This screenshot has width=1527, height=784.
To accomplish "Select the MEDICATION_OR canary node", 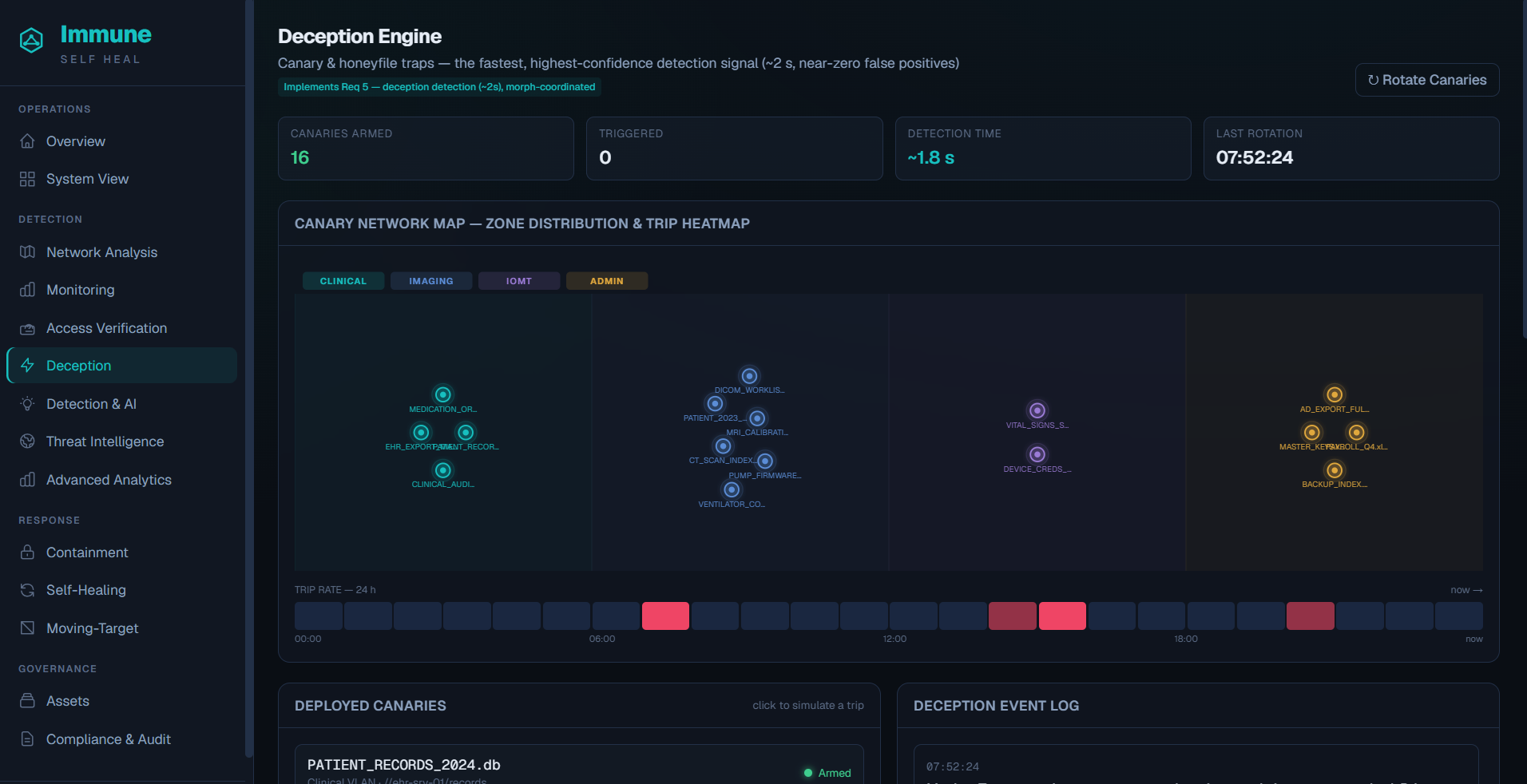I will pos(443,394).
